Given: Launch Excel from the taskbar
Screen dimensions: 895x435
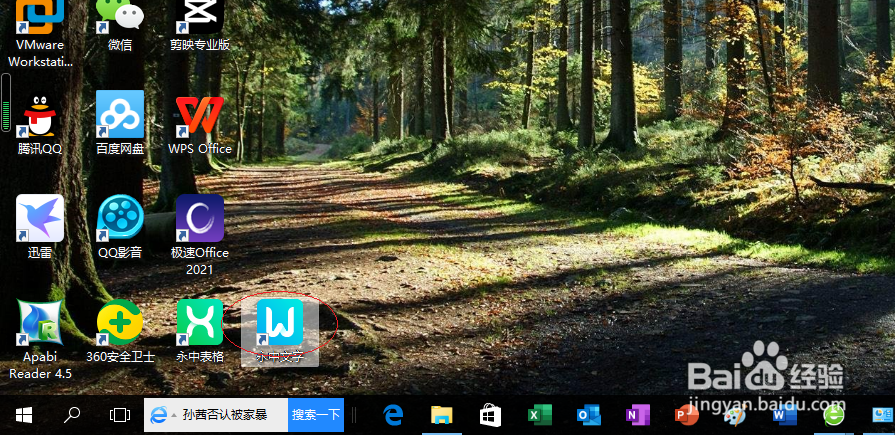Looking at the screenshot, I should pyautogui.click(x=539, y=415).
